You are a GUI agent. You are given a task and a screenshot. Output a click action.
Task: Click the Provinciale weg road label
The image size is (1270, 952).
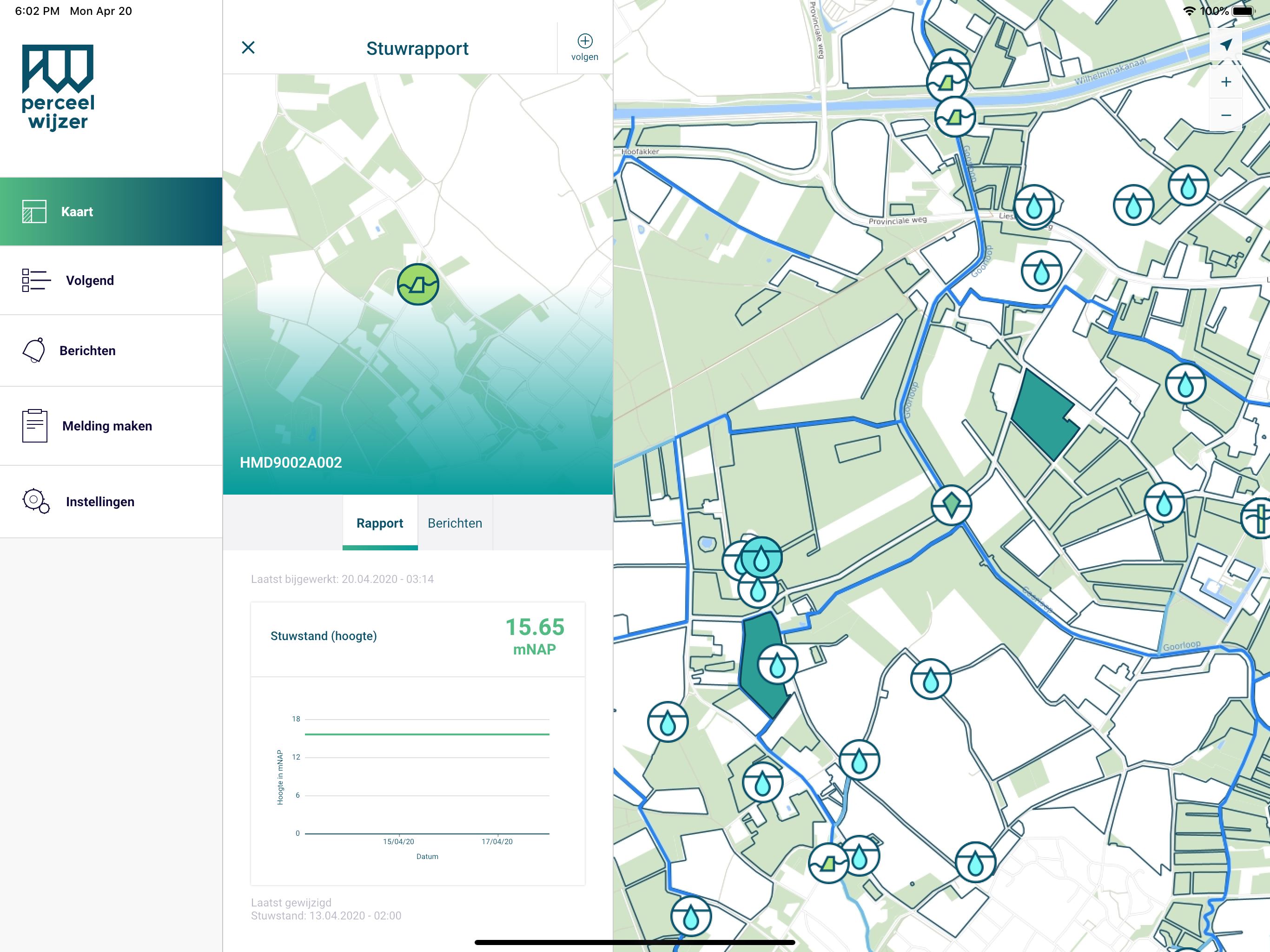897,220
